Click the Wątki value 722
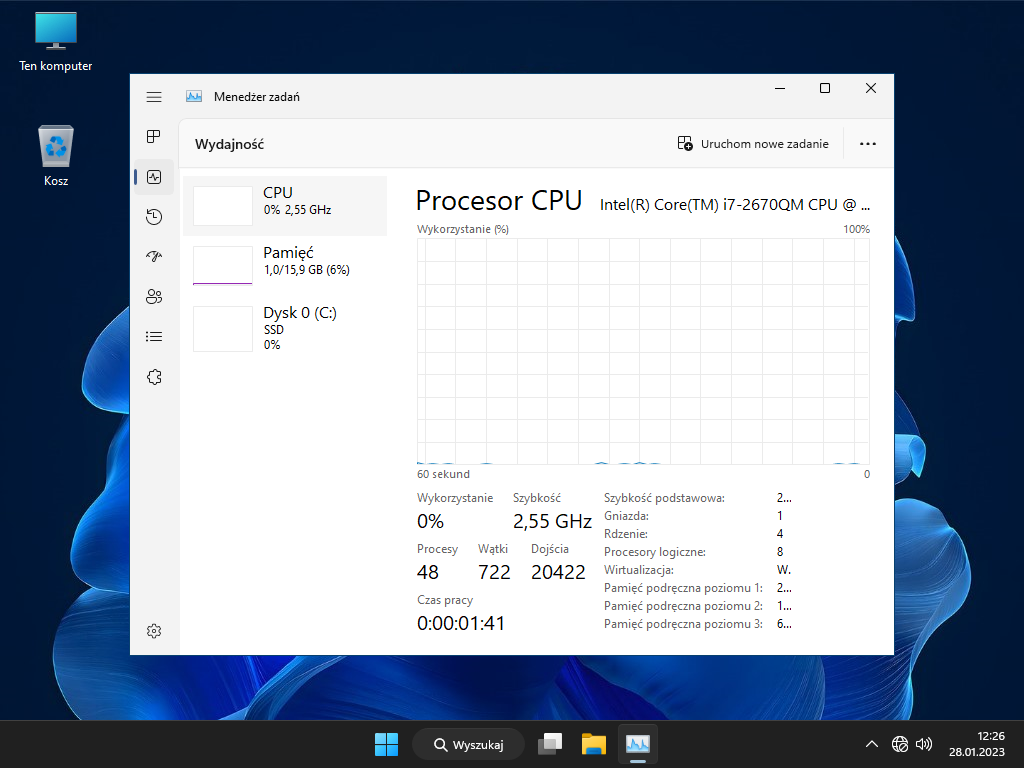 click(494, 572)
